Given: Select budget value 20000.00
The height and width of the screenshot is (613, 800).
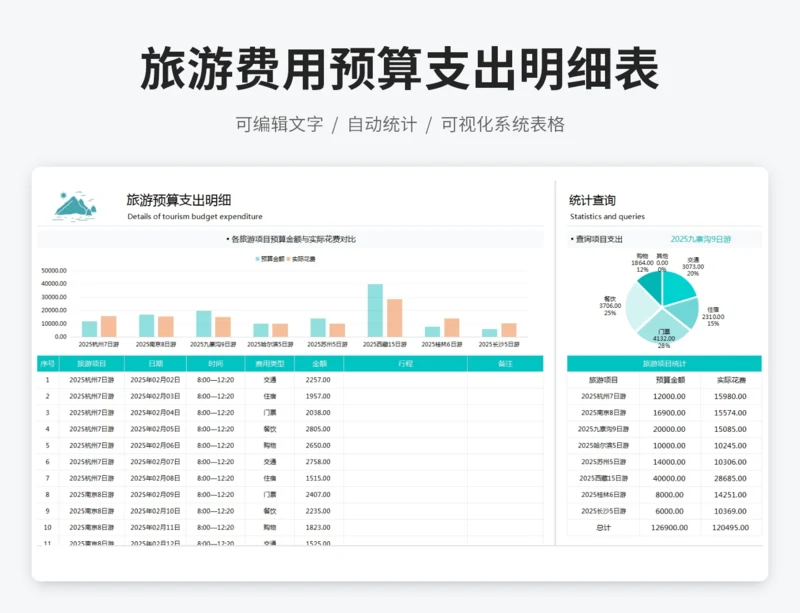Looking at the screenshot, I should click(x=669, y=429).
